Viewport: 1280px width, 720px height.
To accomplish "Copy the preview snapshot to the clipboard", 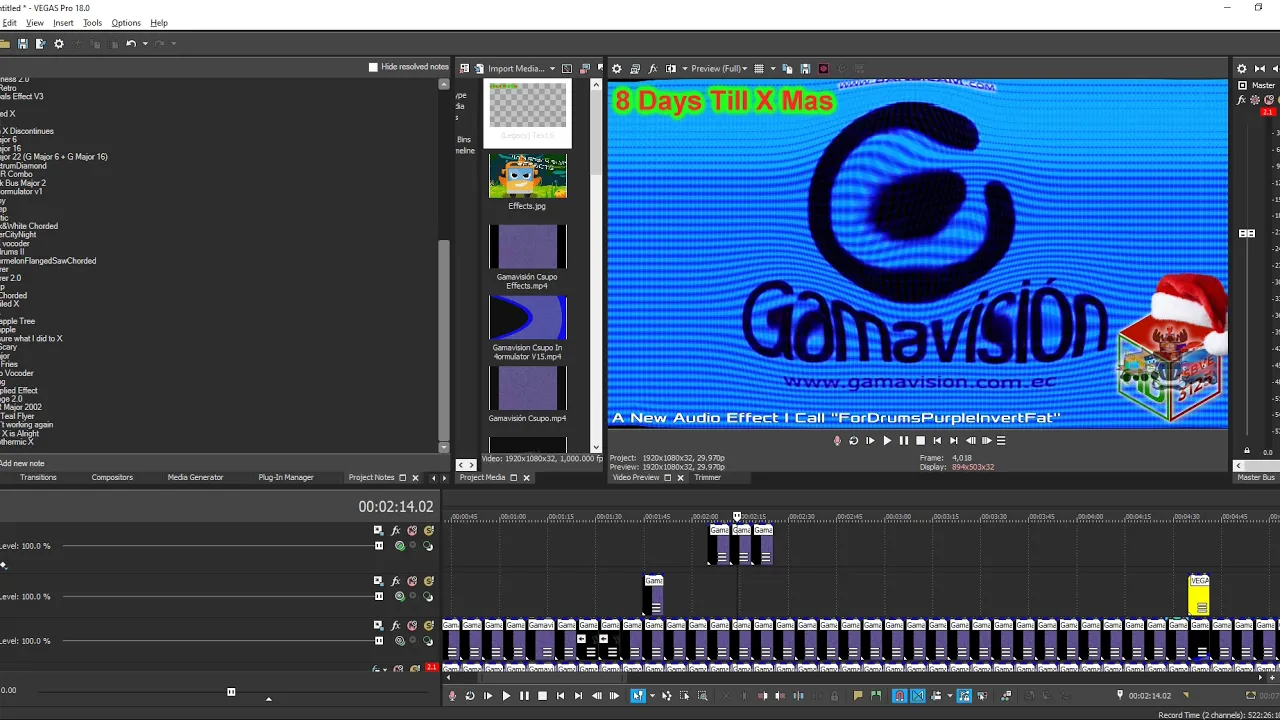I will 787,69.
